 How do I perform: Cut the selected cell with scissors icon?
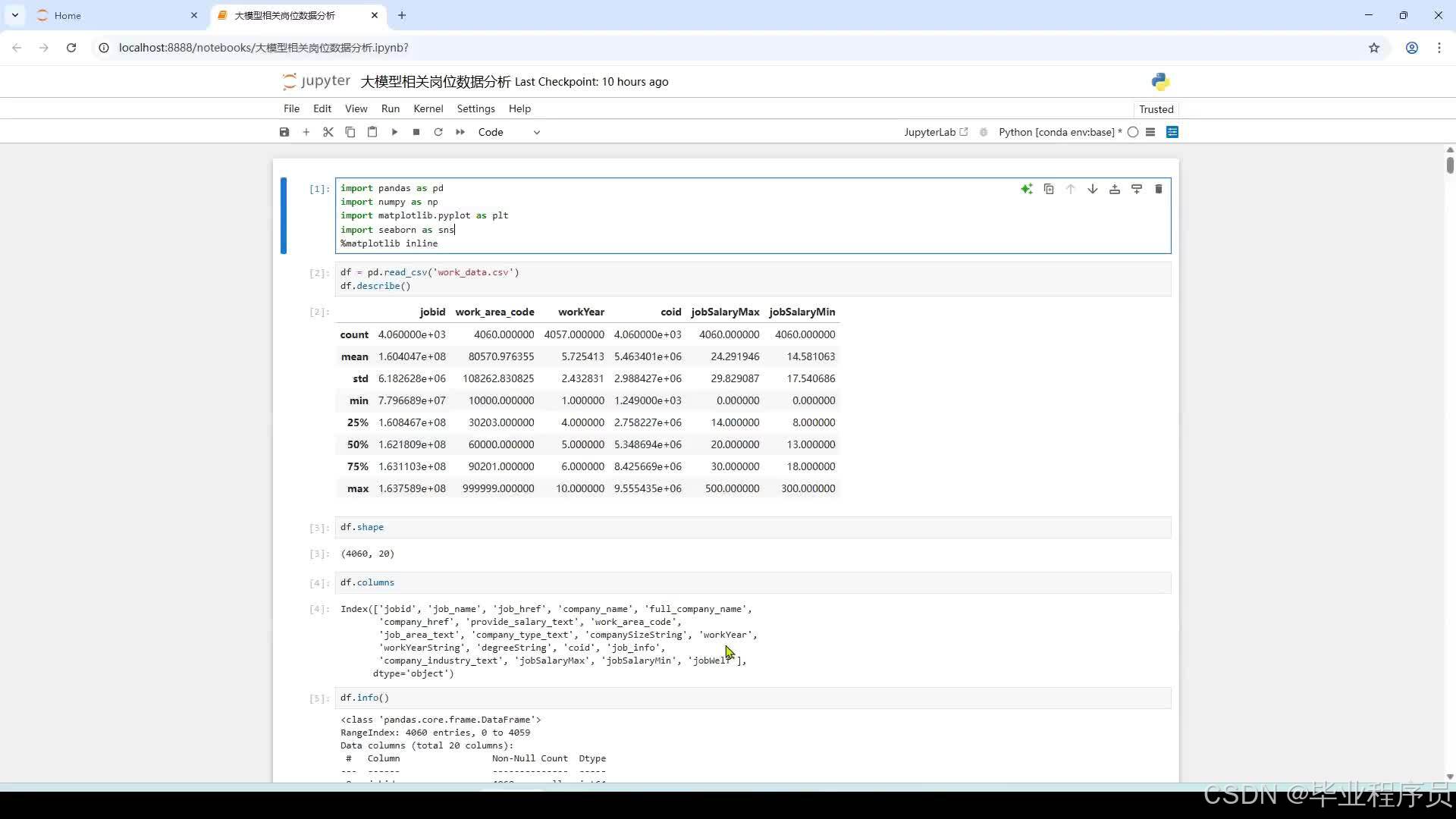click(x=328, y=132)
